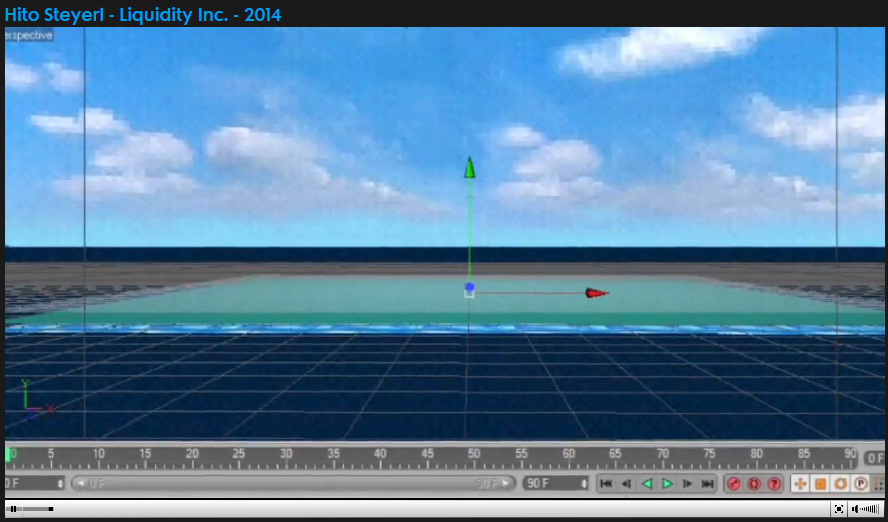888x522 pixels.
Task: Click the red record keyframe button
Action: coord(733,484)
